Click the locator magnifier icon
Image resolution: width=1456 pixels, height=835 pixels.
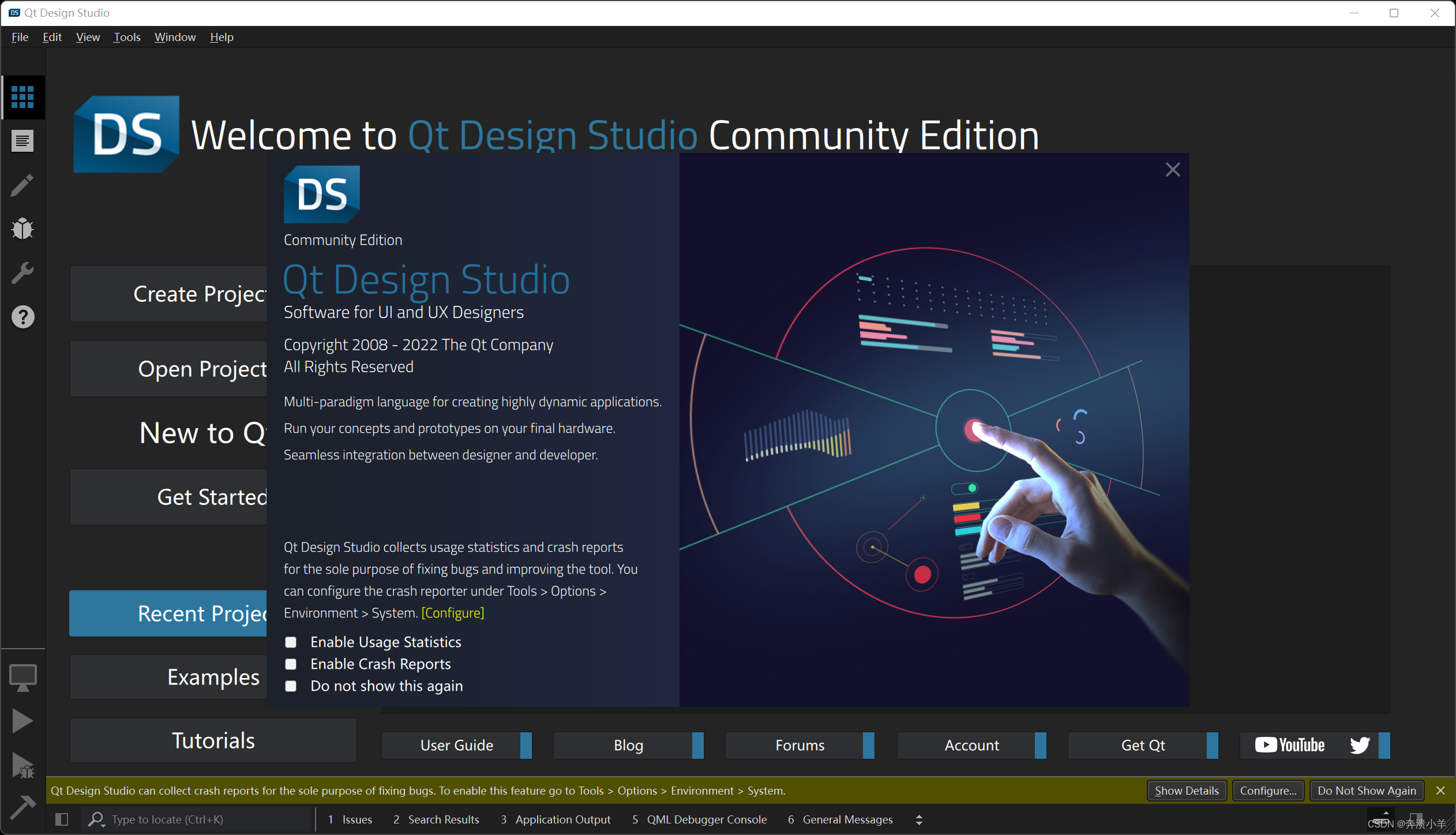coord(96,819)
